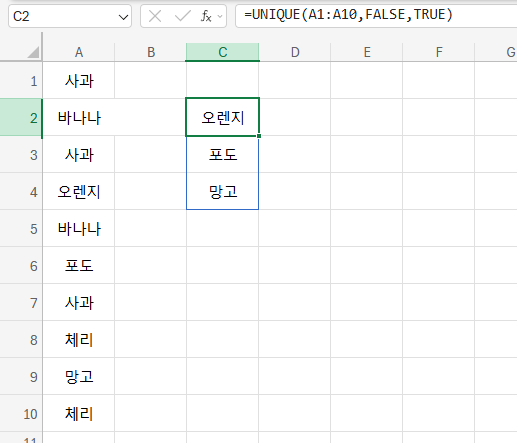Click cell A6 containing 포도

coord(79,265)
